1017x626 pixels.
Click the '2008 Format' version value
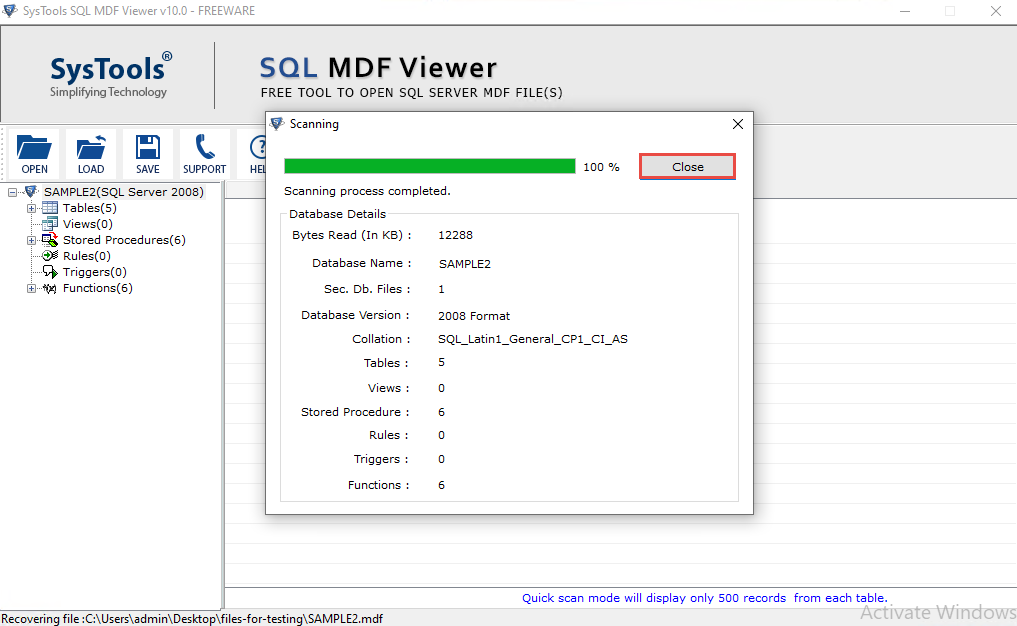pos(474,316)
